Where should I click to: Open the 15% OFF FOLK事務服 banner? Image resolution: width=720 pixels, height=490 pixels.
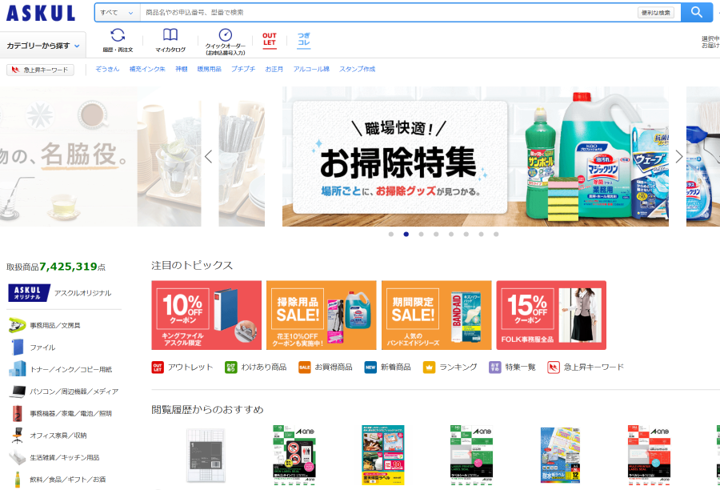coord(551,315)
